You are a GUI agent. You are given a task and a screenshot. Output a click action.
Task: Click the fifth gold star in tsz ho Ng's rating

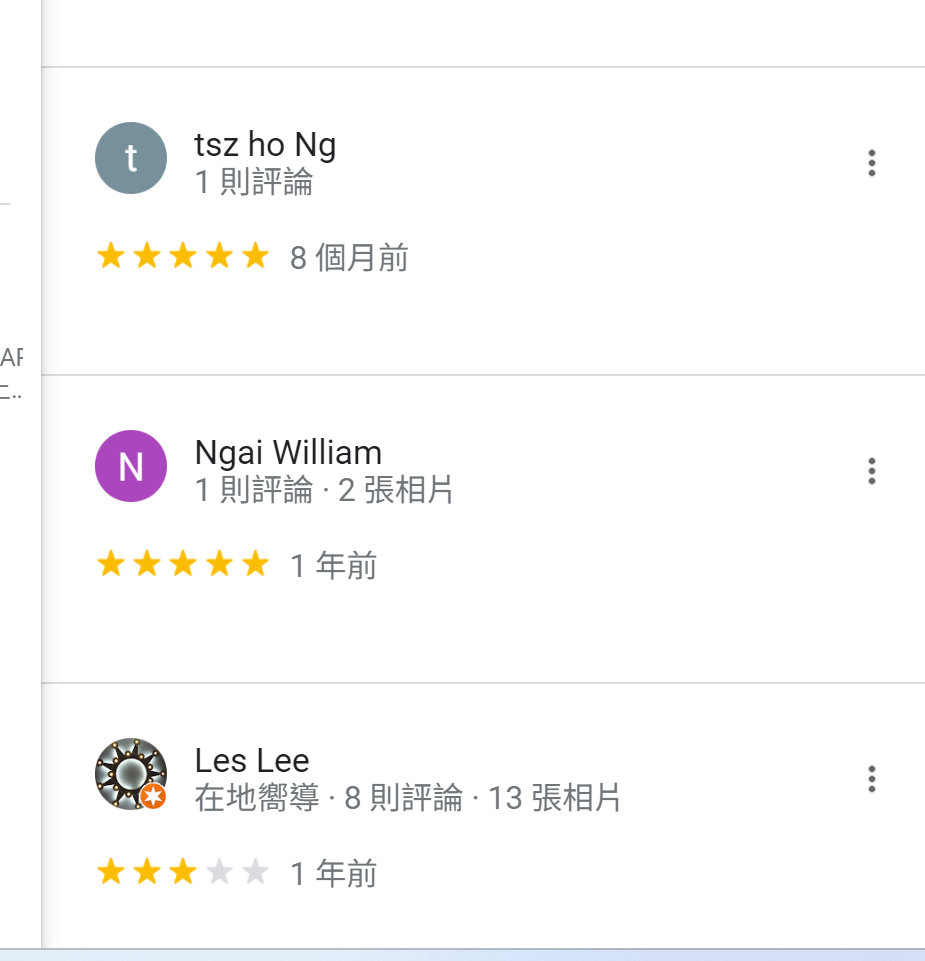pyautogui.click(x=256, y=257)
